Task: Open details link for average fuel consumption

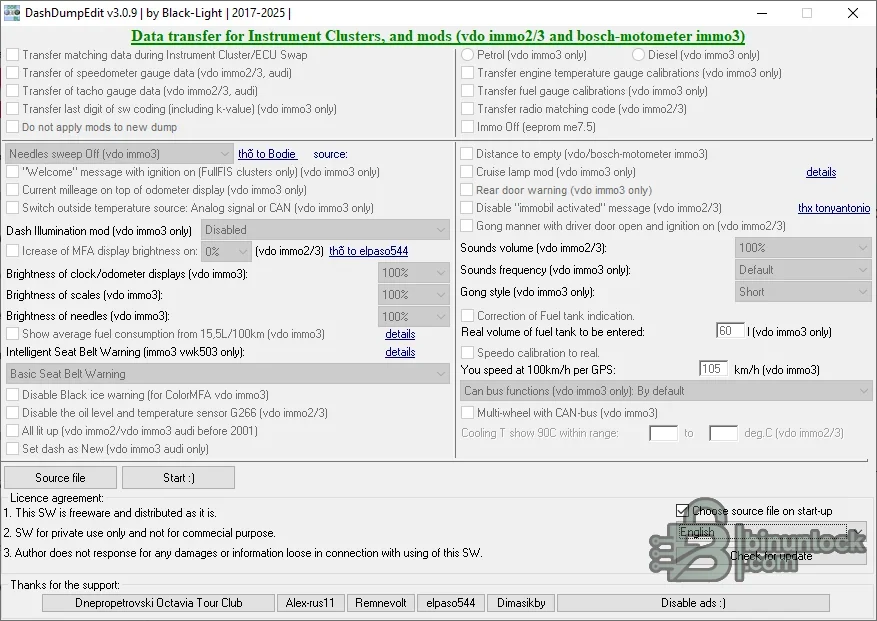Action: tap(400, 334)
